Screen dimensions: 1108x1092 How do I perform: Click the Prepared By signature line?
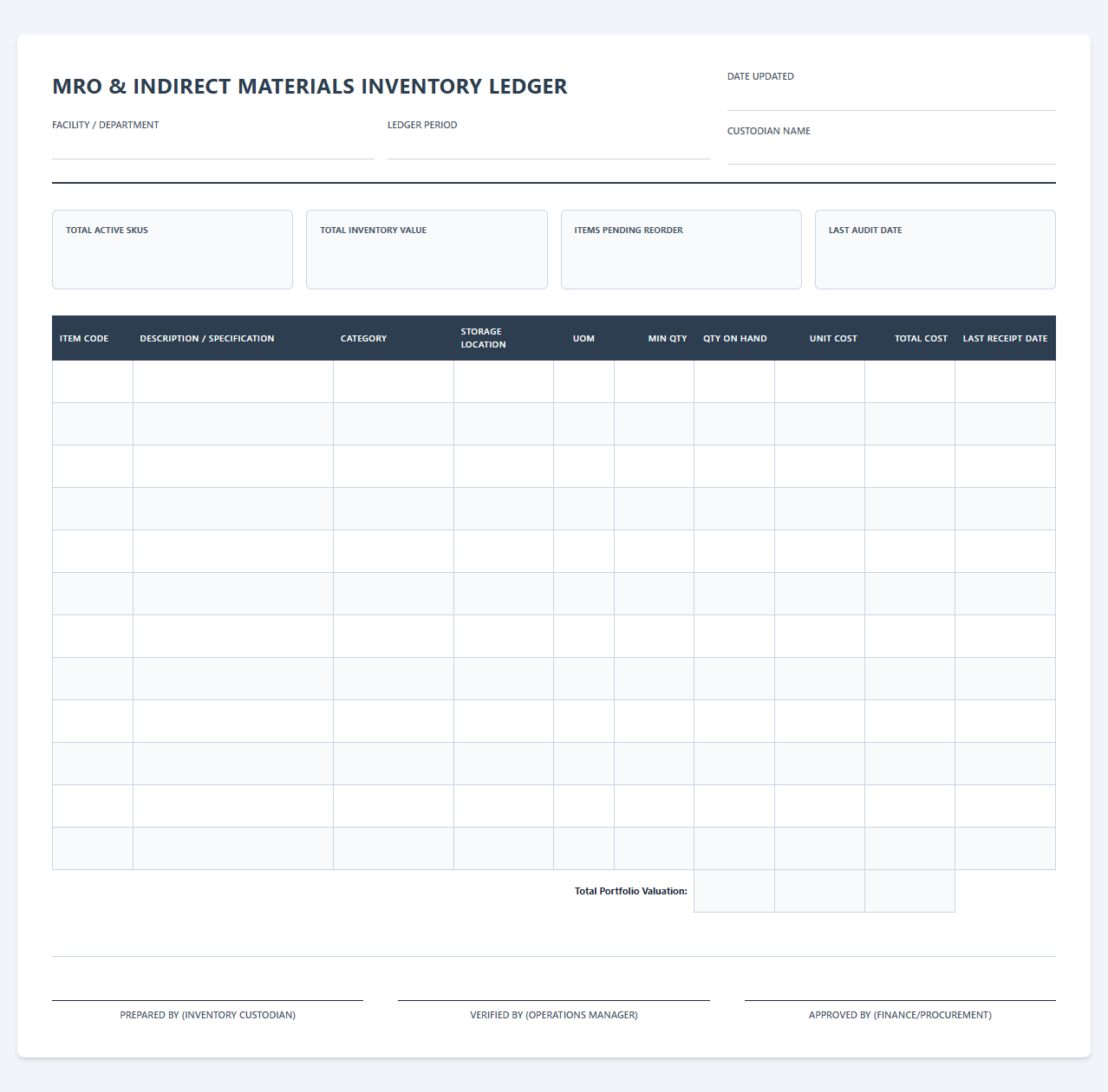coord(207,1000)
